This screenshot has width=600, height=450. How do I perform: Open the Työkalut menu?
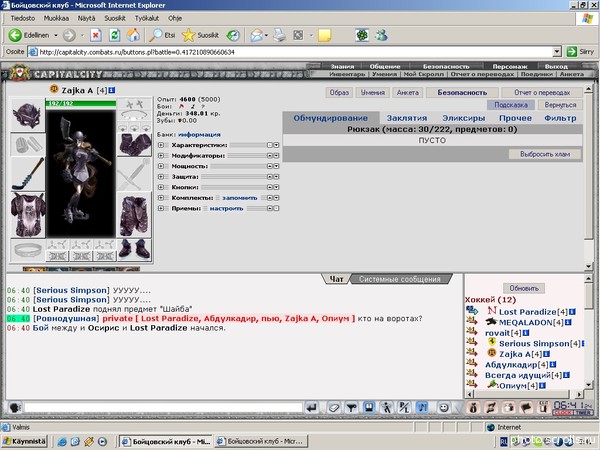coord(147,18)
